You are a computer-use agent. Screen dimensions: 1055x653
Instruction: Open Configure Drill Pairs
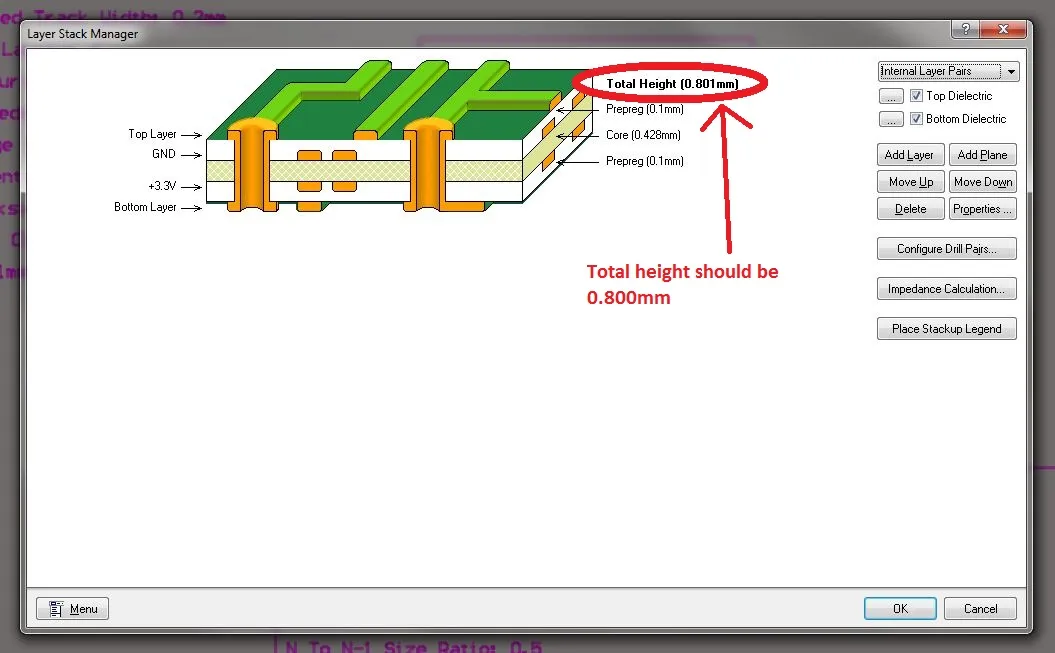[x=946, y=249]
